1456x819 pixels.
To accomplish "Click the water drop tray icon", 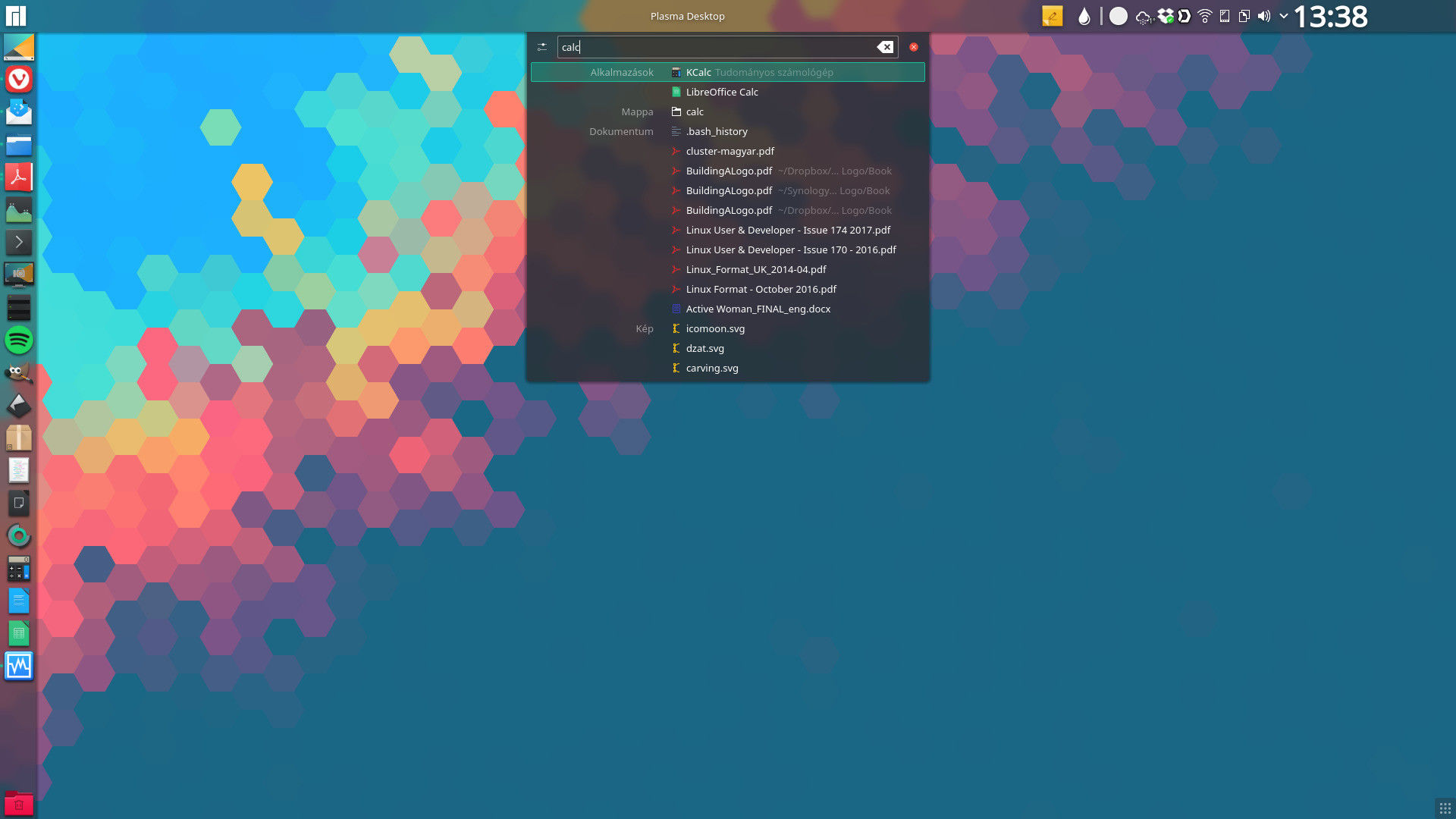I will click(1084, 17).
